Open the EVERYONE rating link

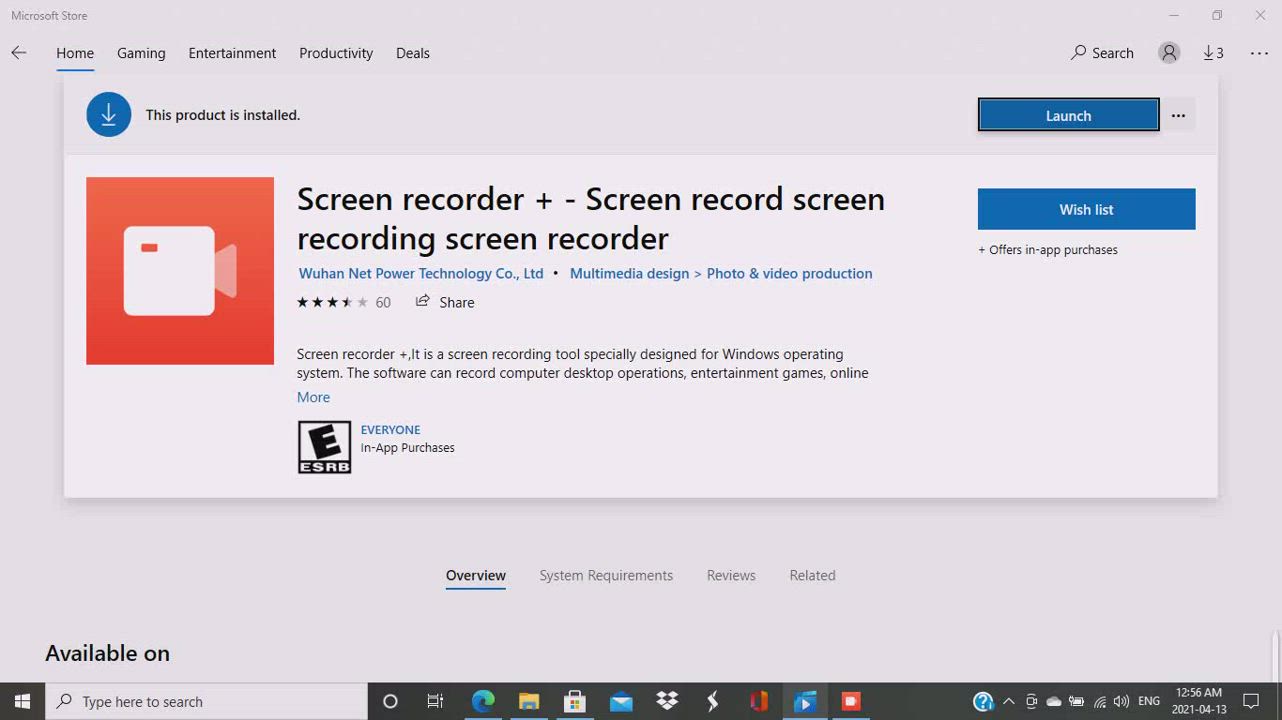[390, 429]
